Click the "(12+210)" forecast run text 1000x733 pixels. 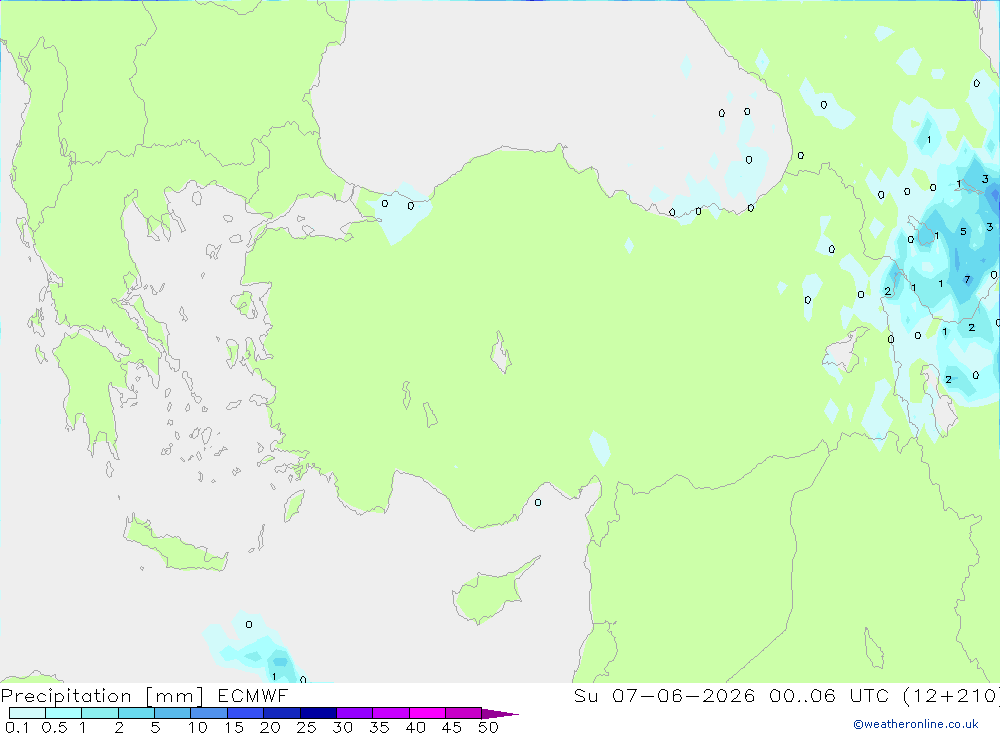[952, 695]
